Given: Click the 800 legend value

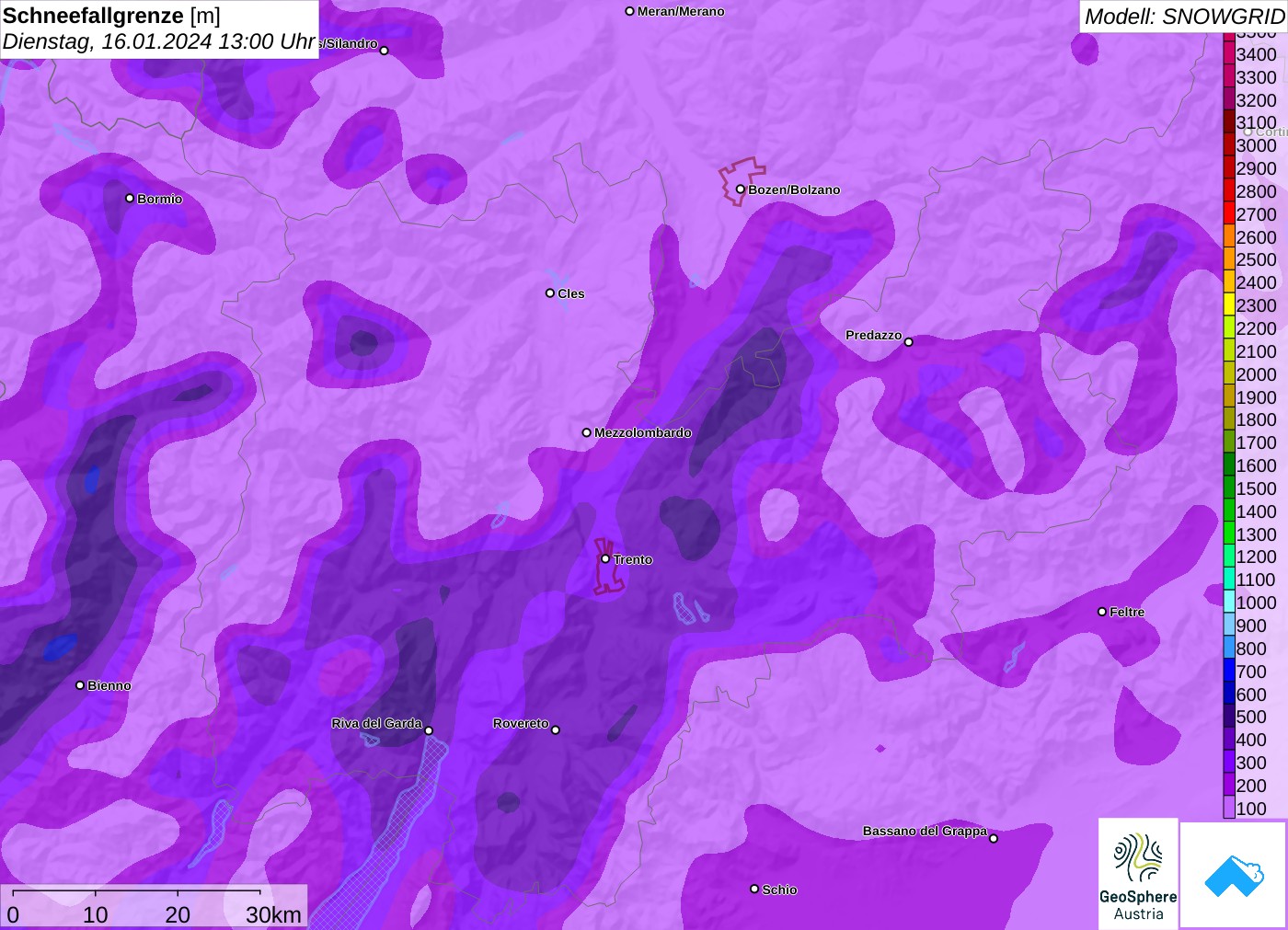Looking at the screenshot, I should pyautogui.click(x=1251, y=649).
